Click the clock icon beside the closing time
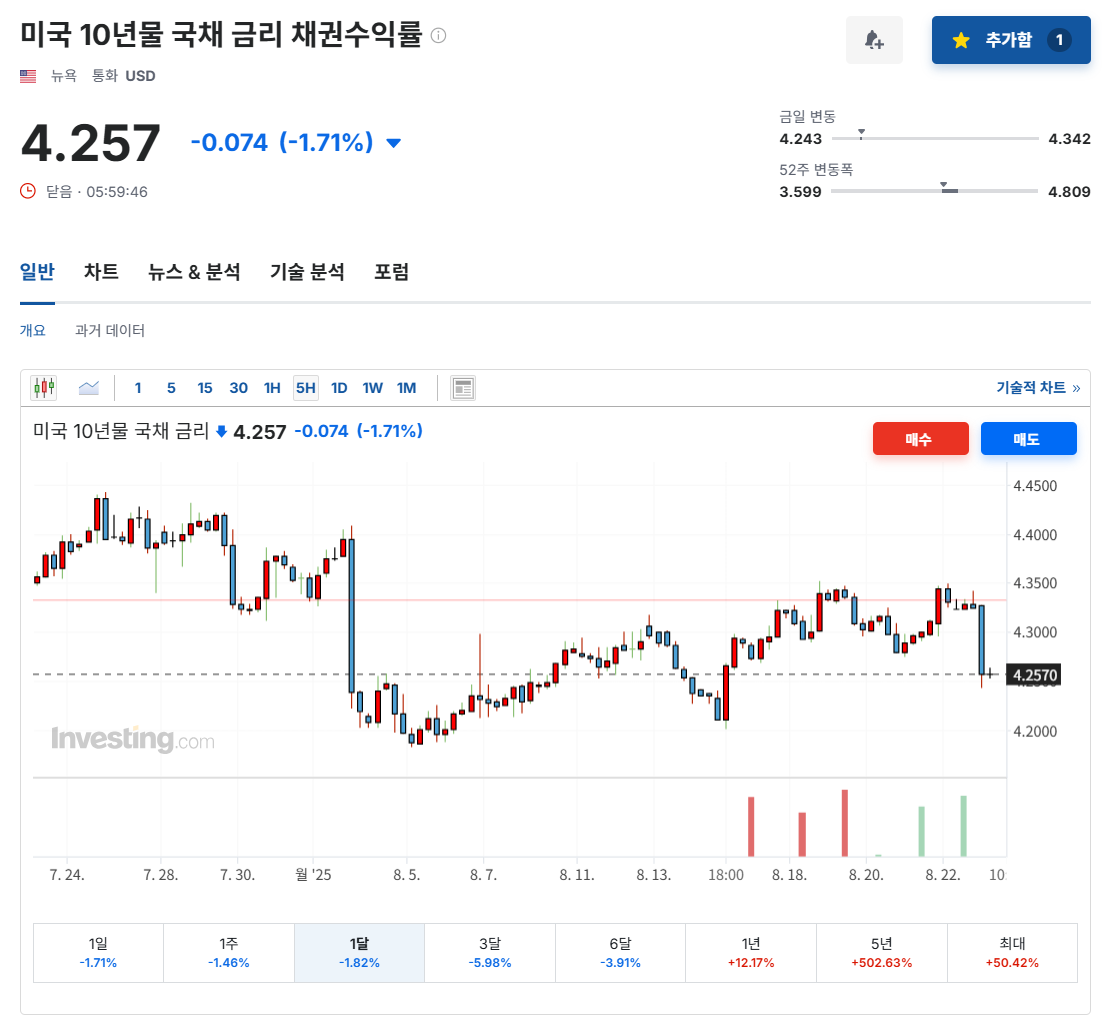 click(29, 191)
